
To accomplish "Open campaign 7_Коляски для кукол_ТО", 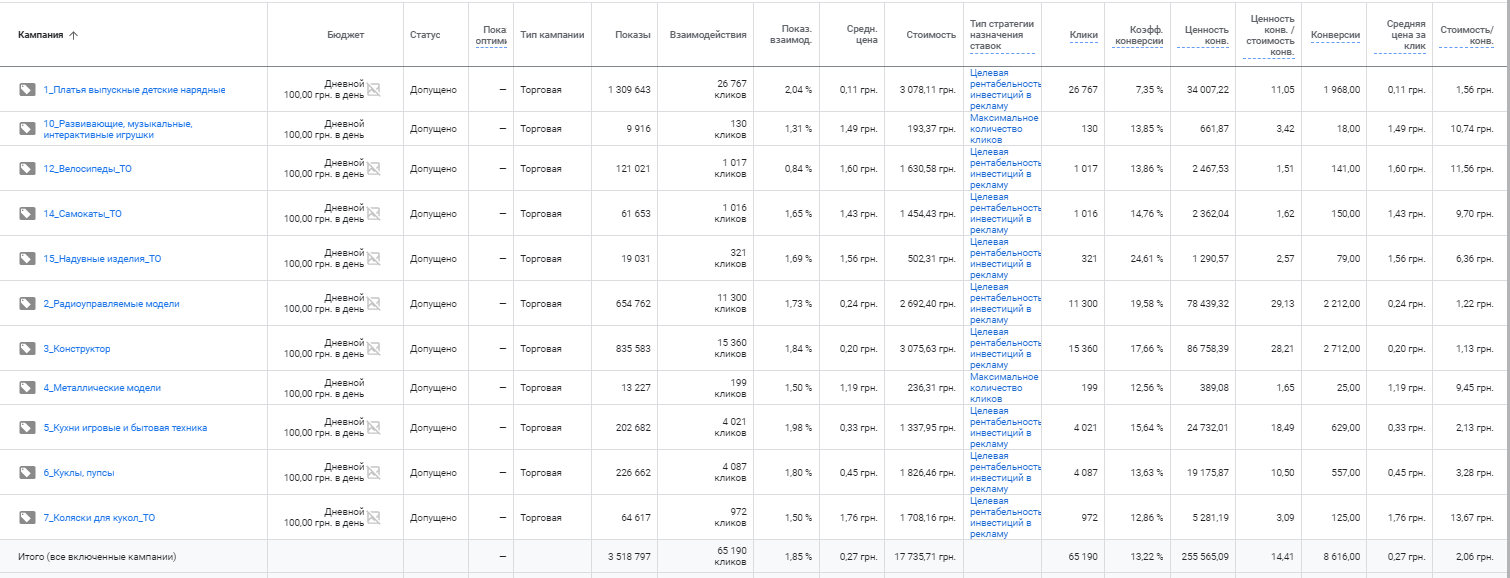I will (99, 518).
